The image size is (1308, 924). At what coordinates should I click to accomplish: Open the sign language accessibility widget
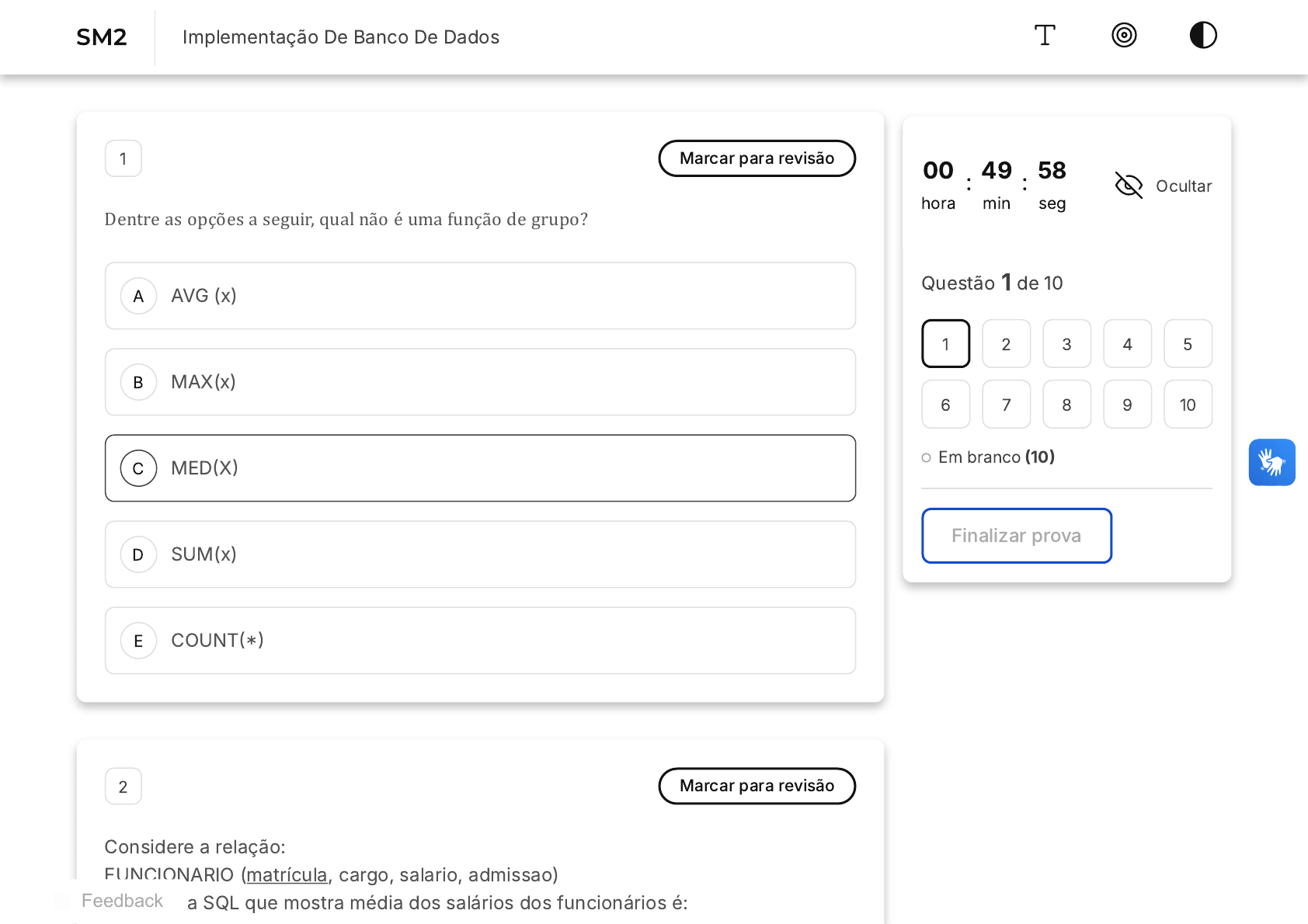click(1271, 463)
